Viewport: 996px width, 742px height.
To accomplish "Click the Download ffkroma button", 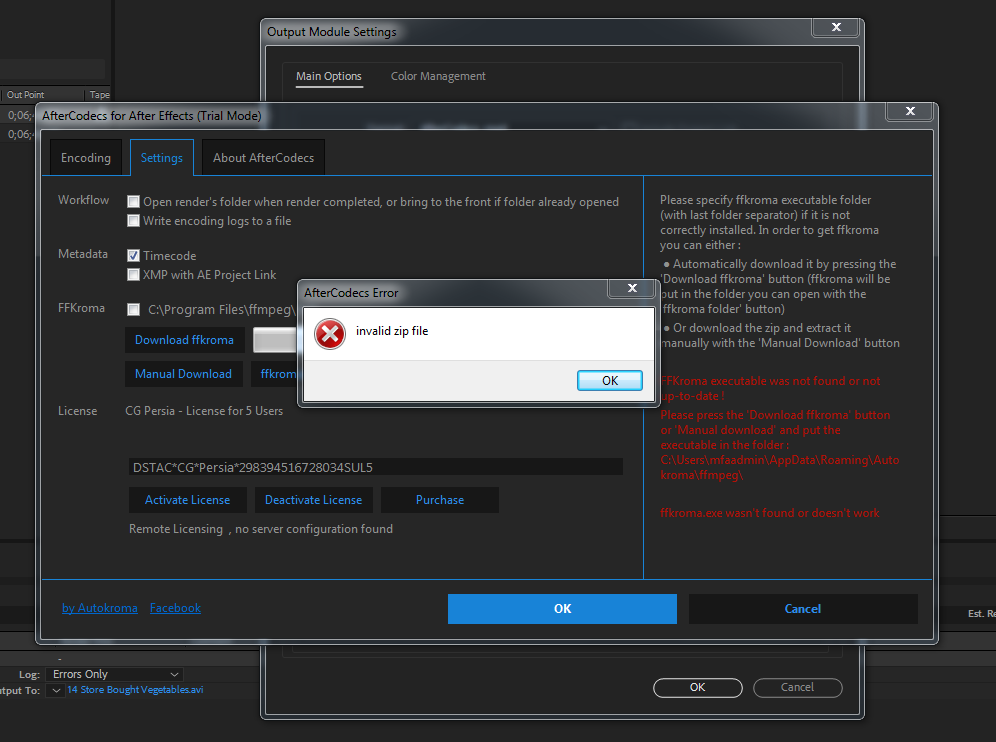I will (184, 340).
